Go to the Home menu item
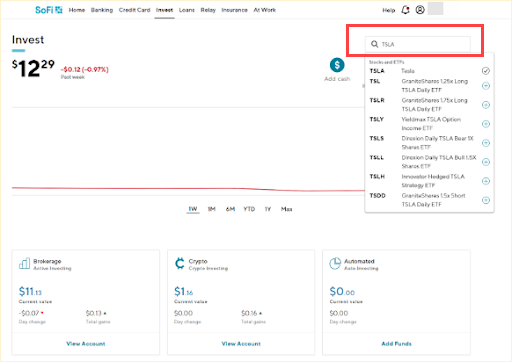Image resolution: width=512 pixels, height=362 pixels. point(77,10)
